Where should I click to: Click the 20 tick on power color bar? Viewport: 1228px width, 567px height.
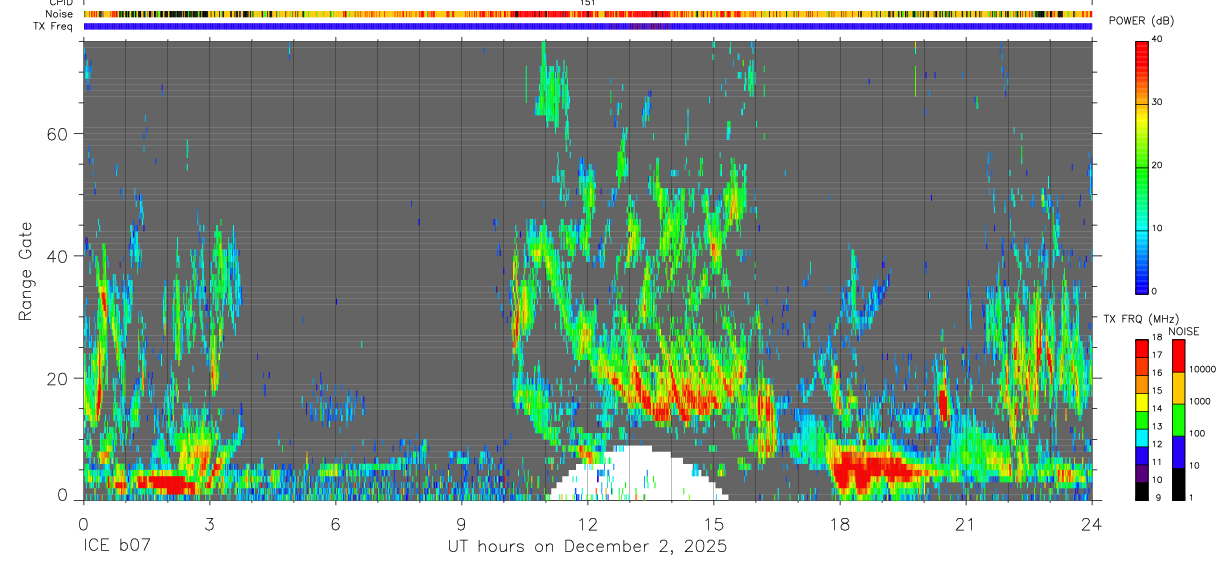1158,165
